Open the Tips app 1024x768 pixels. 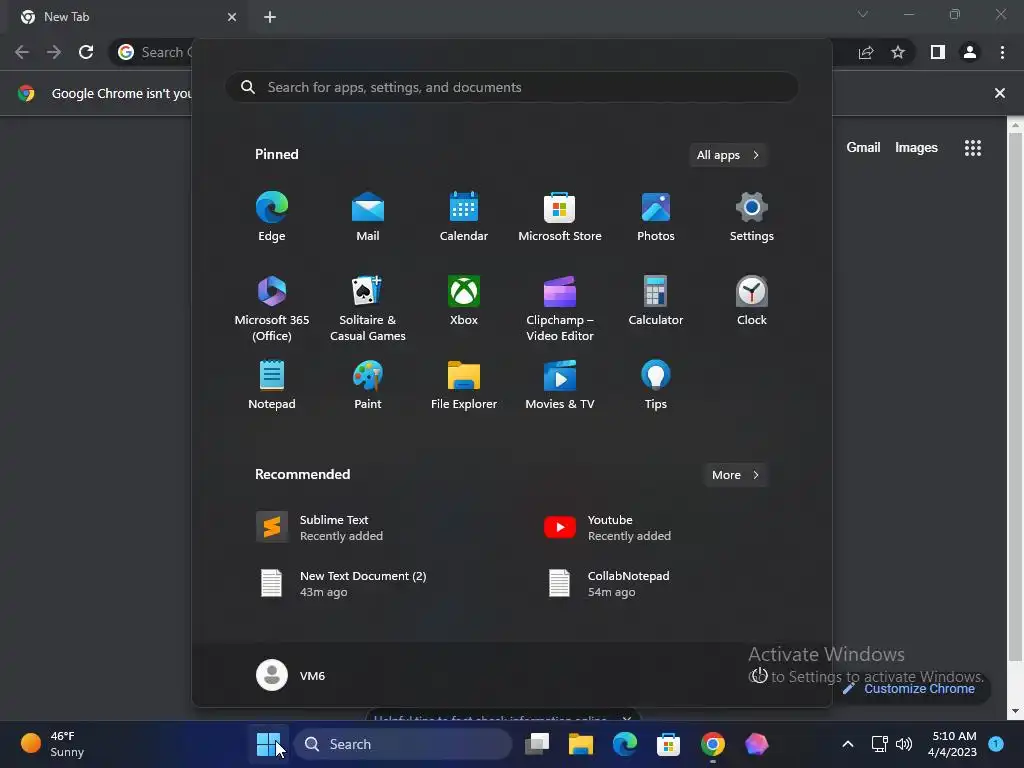[x=656, y=385]
